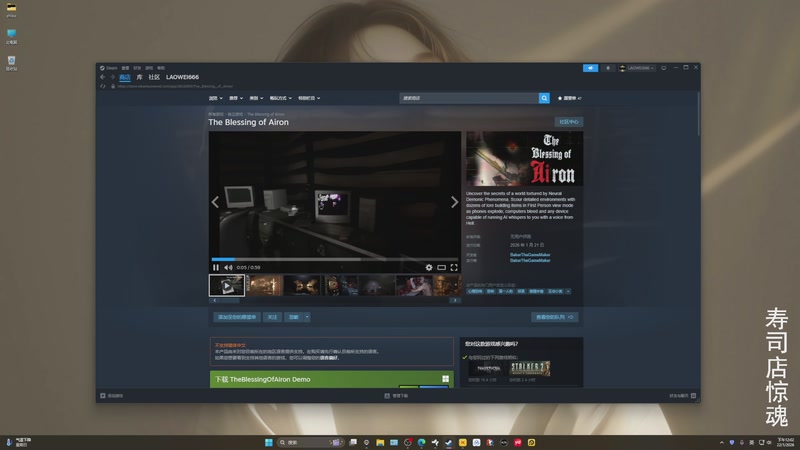Open Friends & Chat in bottom bar

point(683,395)
